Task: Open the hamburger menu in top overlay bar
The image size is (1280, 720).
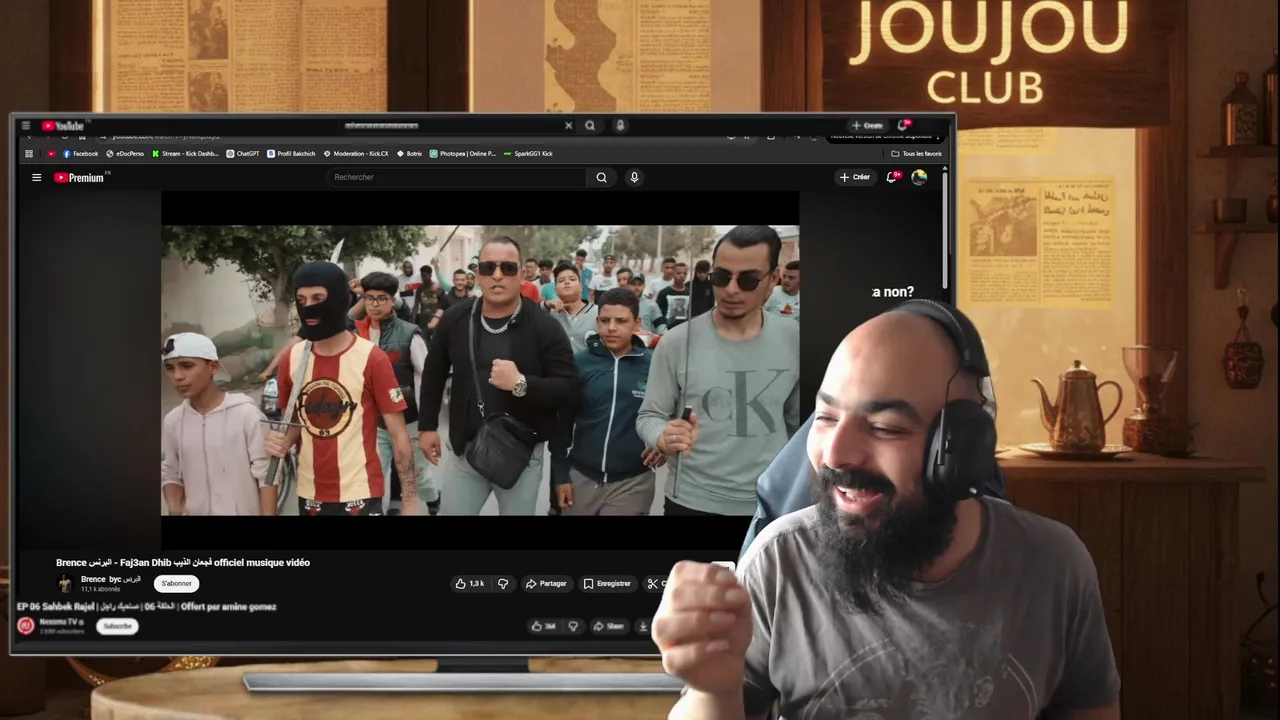Action: [x=25, y=126]
